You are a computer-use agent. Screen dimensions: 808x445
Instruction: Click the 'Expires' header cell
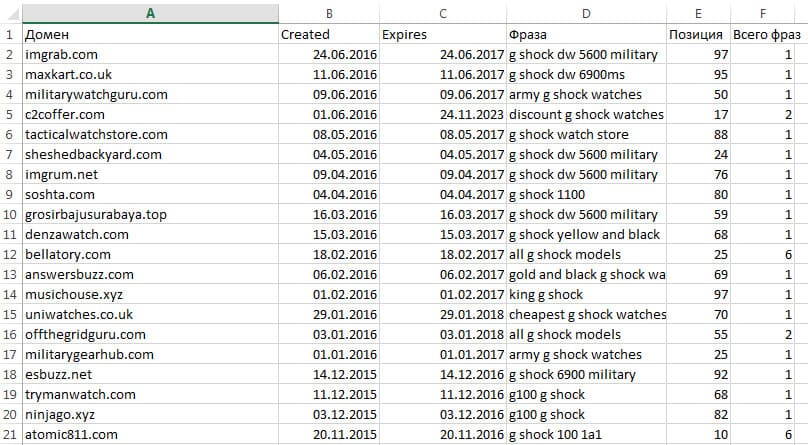click(443, 35)
